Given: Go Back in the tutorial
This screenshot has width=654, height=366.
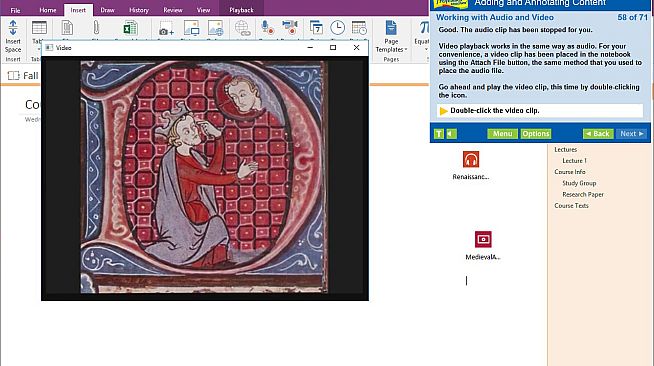Looking at the screenshot, I should (x=598, y=134).
